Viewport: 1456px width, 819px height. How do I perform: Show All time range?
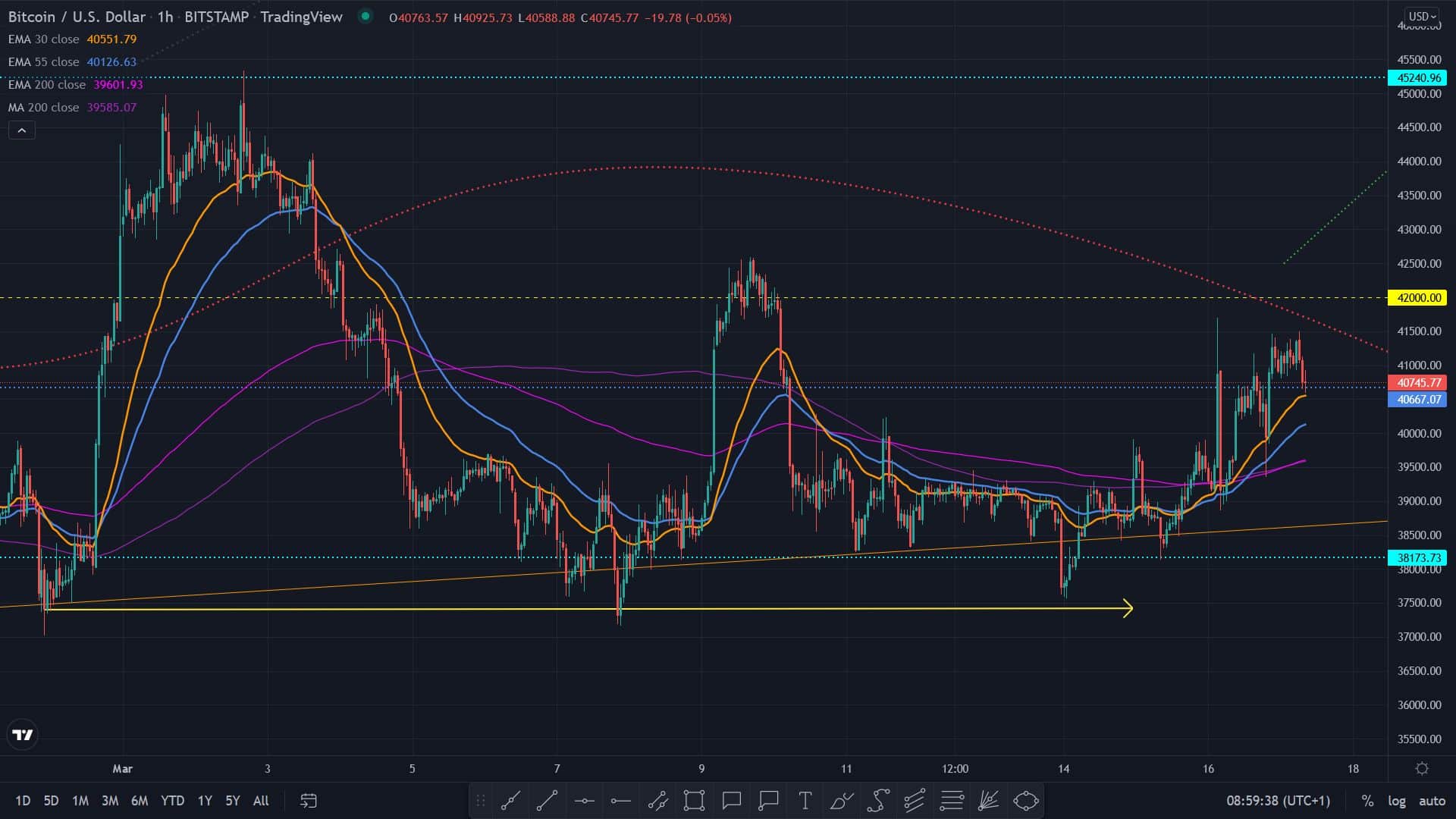click(261, 800)
